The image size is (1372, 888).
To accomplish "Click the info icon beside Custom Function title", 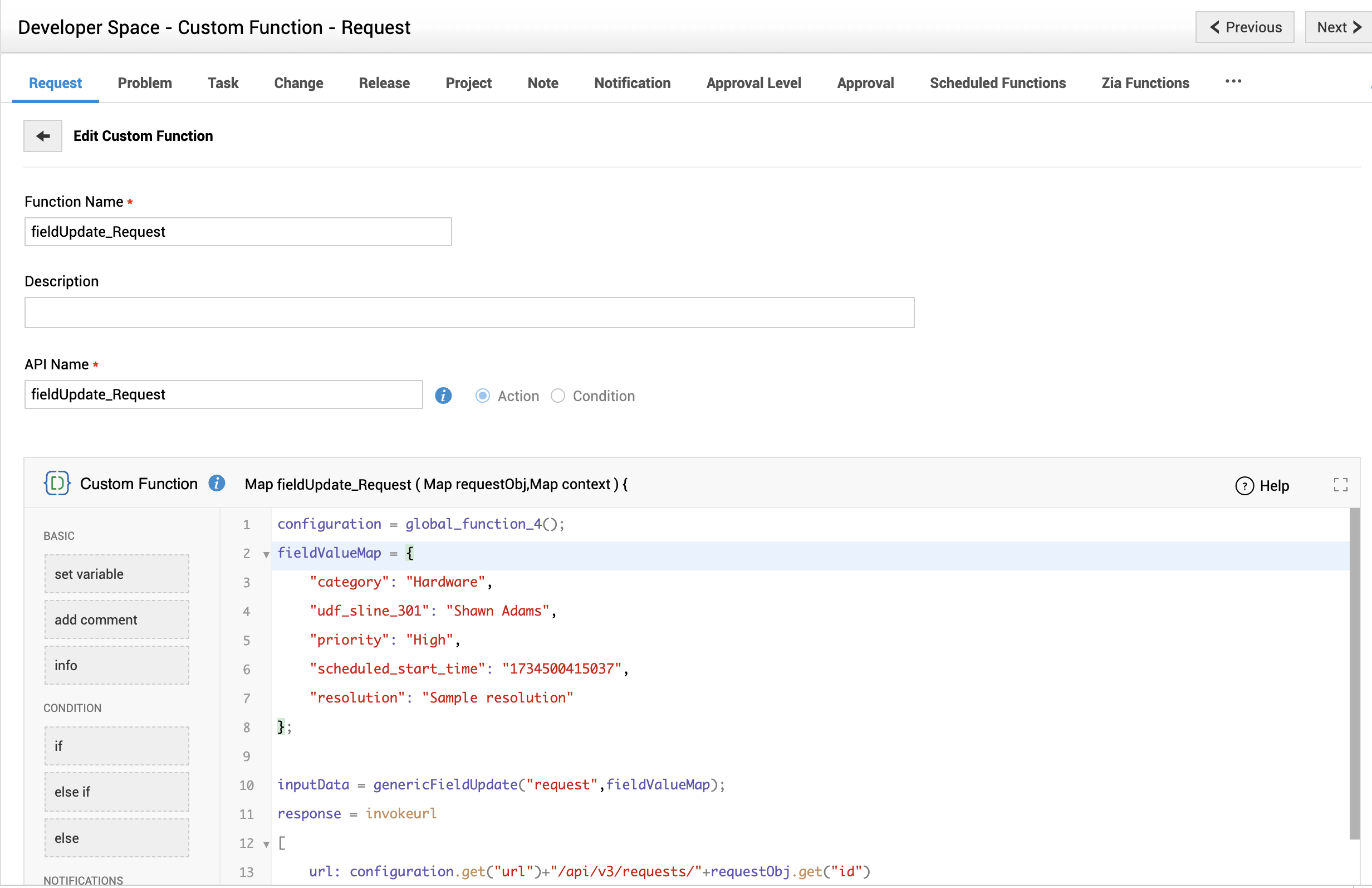I will pos(217,483).
